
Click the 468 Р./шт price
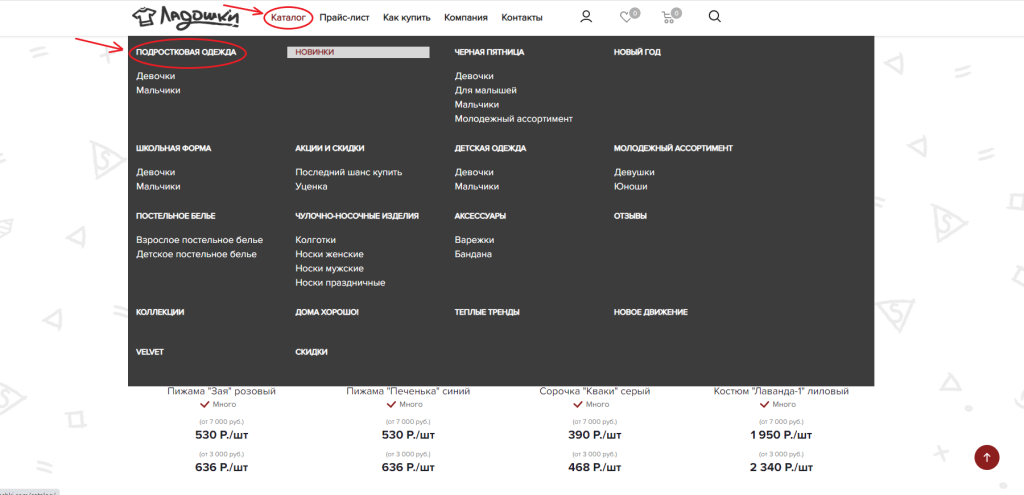coord(595,467)
